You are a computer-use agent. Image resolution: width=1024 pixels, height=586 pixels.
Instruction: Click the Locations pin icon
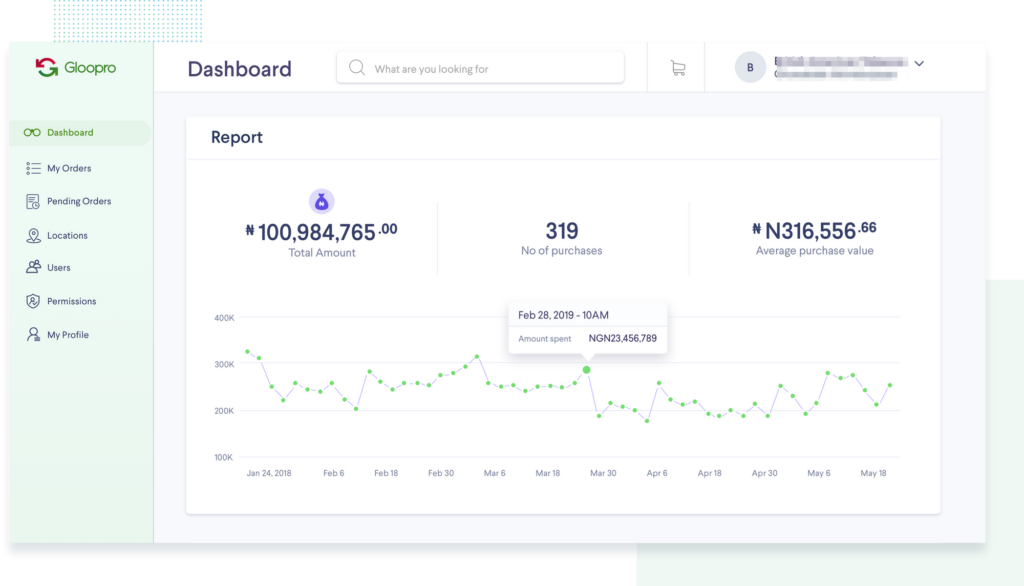click(x=33, y=236)
